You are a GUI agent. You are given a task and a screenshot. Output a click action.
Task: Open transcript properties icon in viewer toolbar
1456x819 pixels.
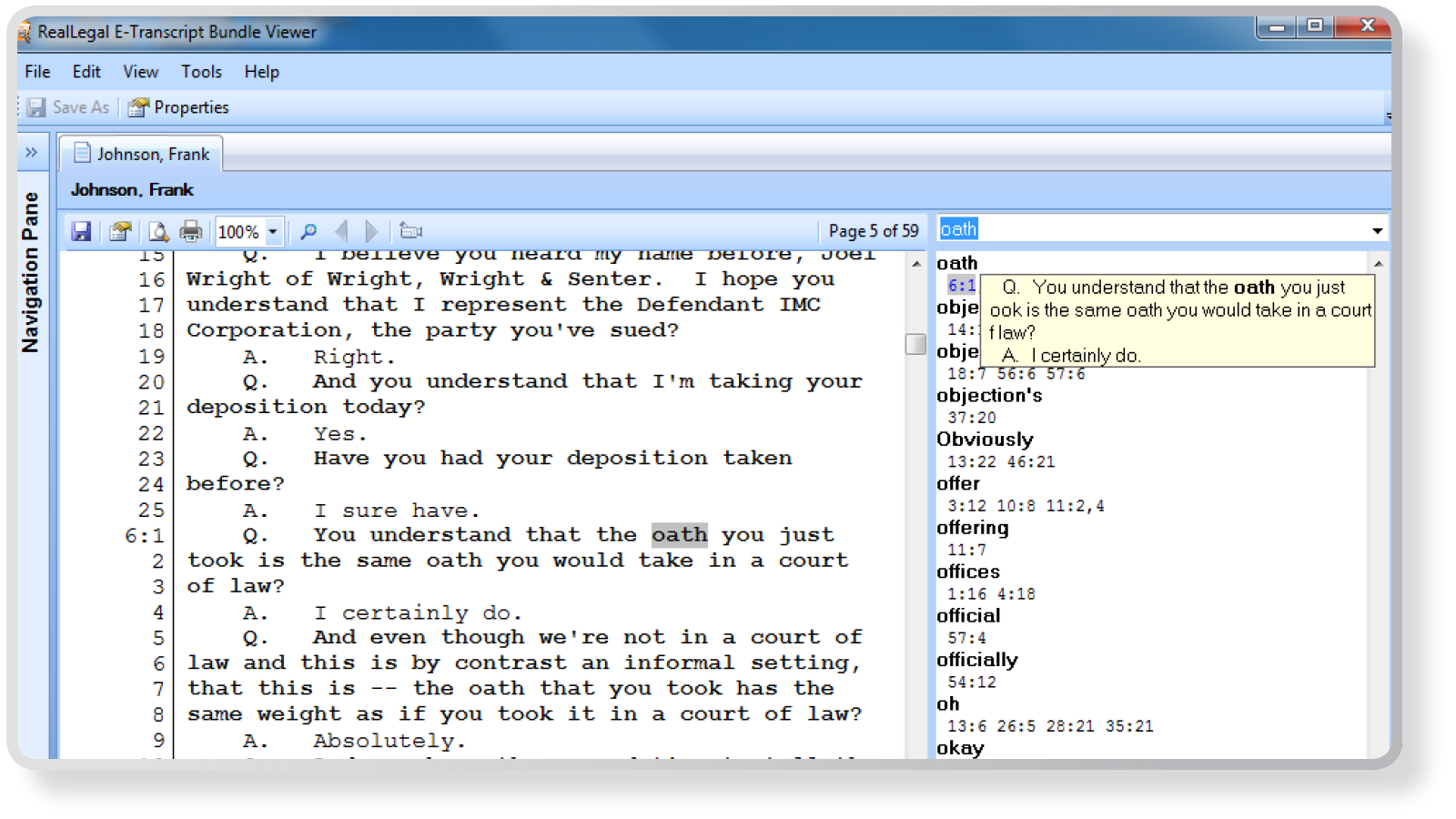click(119, 231)
